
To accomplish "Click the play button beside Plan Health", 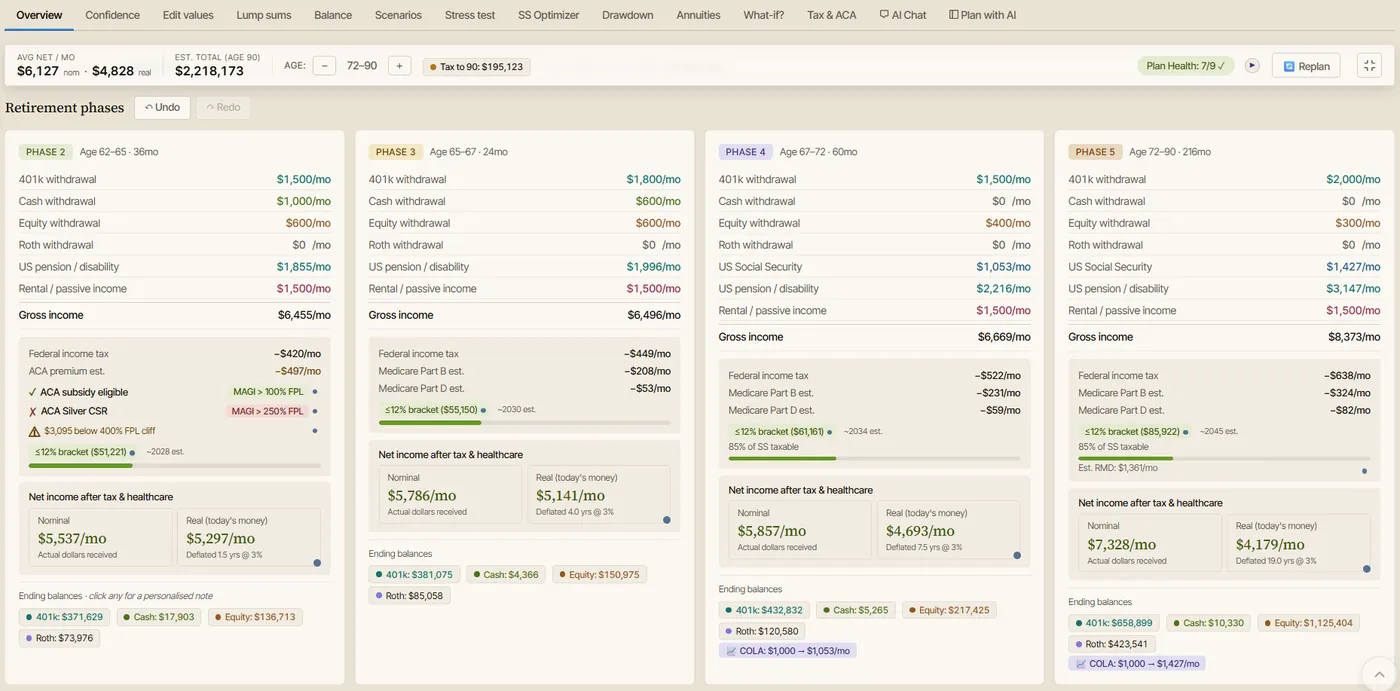I will (x=1252, y=66).
